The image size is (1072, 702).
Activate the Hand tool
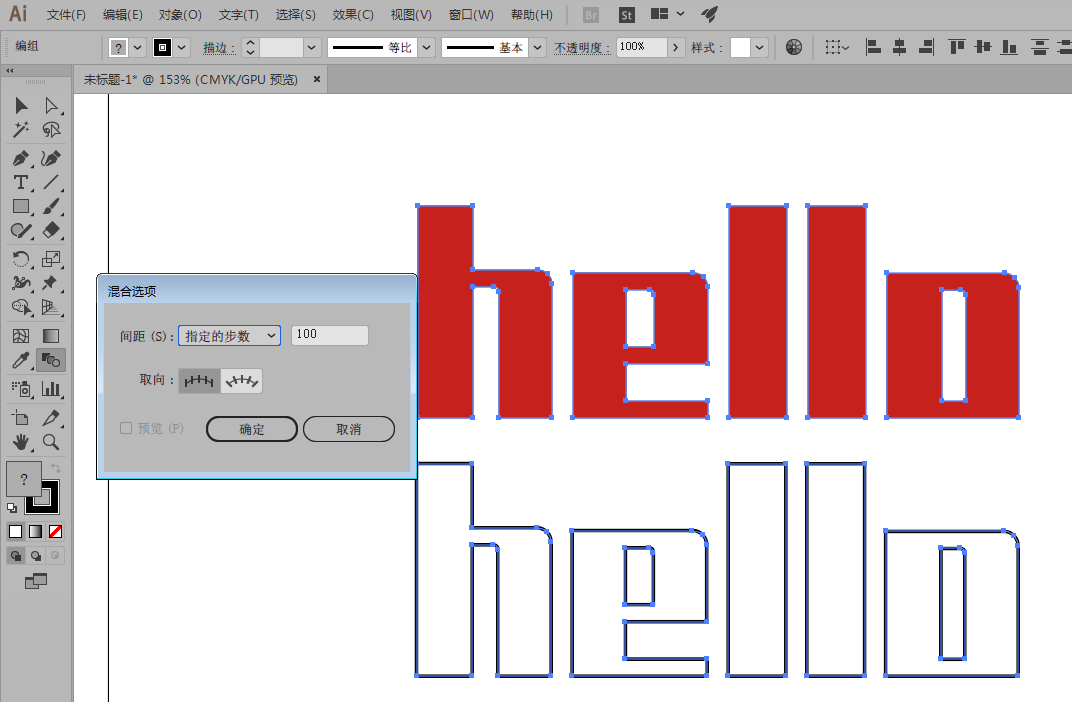click(x=21, y=442)
